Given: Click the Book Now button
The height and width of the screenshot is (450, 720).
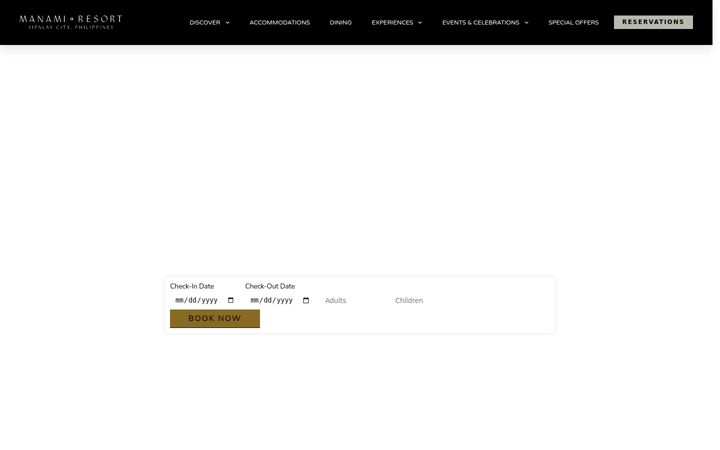Looking at the screenshot, I should coord(215,319).
